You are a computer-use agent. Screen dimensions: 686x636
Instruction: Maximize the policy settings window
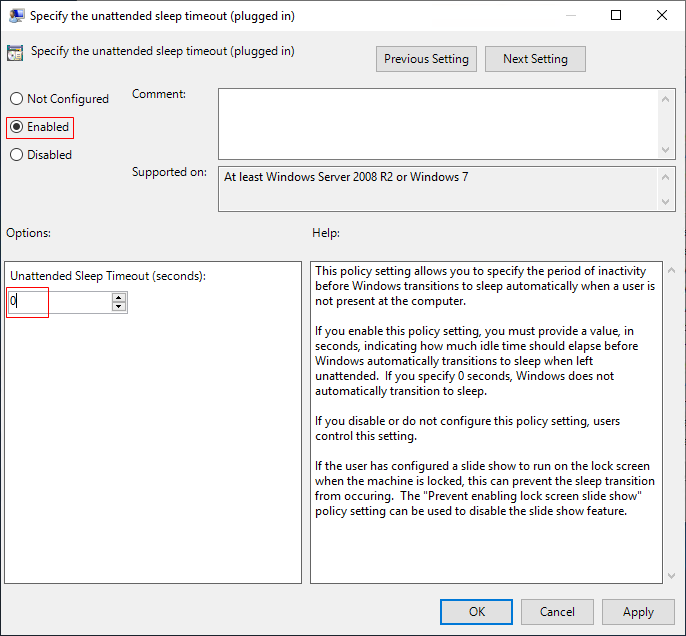[616, 16]
